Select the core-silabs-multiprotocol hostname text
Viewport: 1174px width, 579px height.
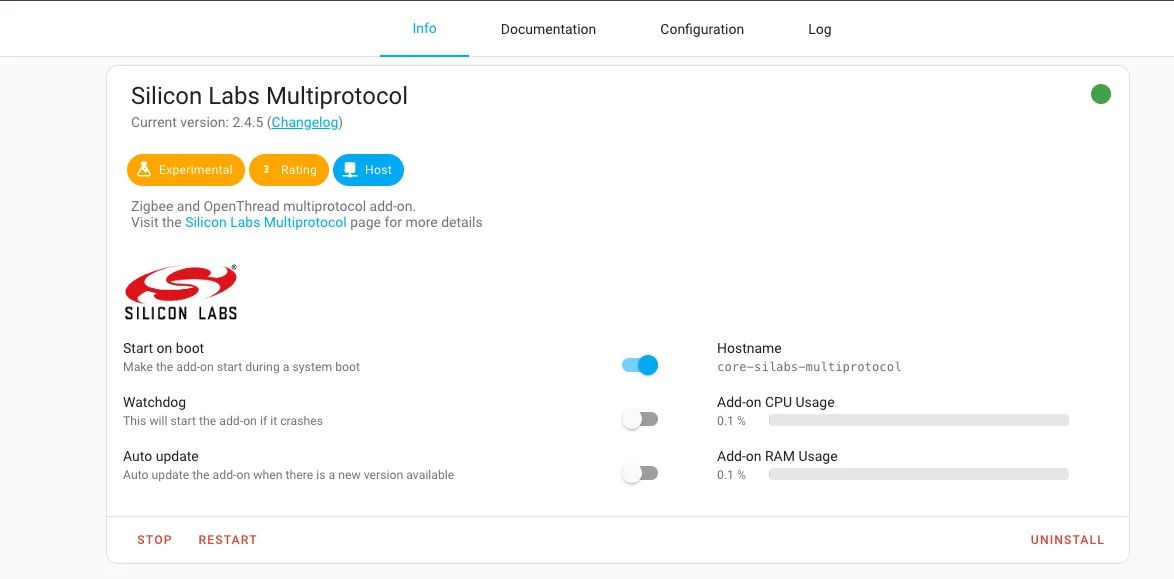click(x=809, y=367)
